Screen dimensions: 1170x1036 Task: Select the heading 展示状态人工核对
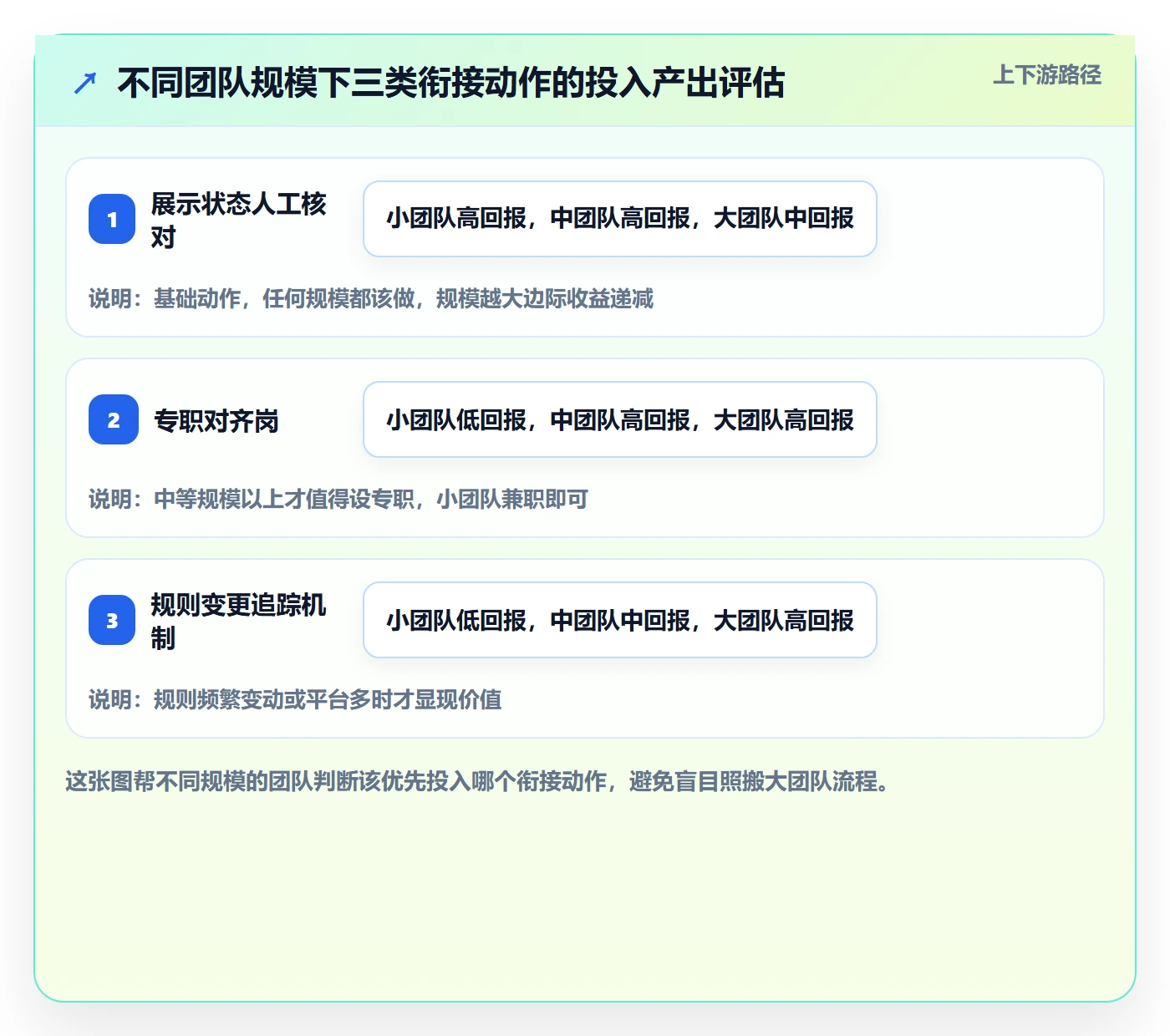[238, 220]
